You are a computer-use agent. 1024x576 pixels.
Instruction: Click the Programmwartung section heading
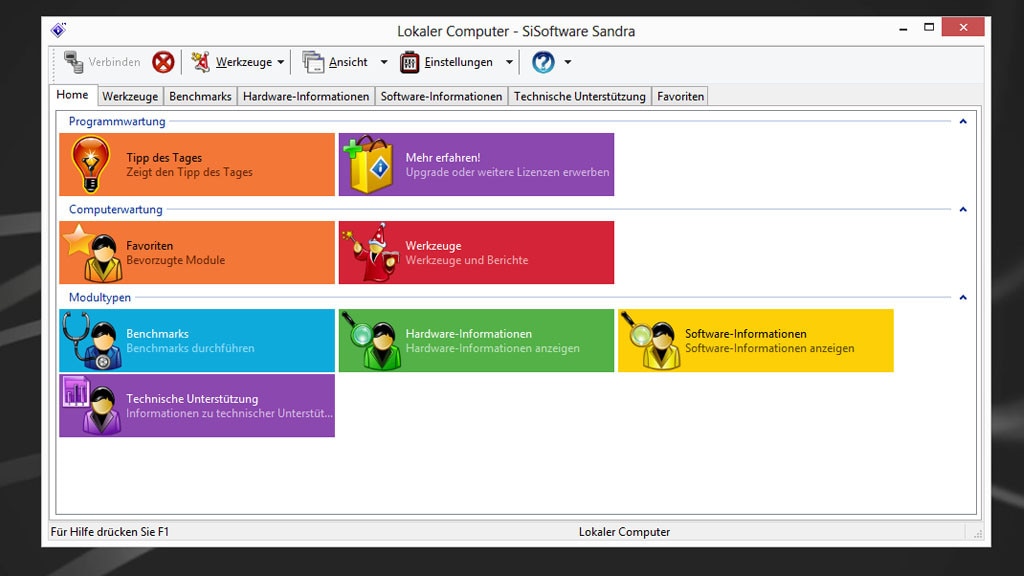117,121
